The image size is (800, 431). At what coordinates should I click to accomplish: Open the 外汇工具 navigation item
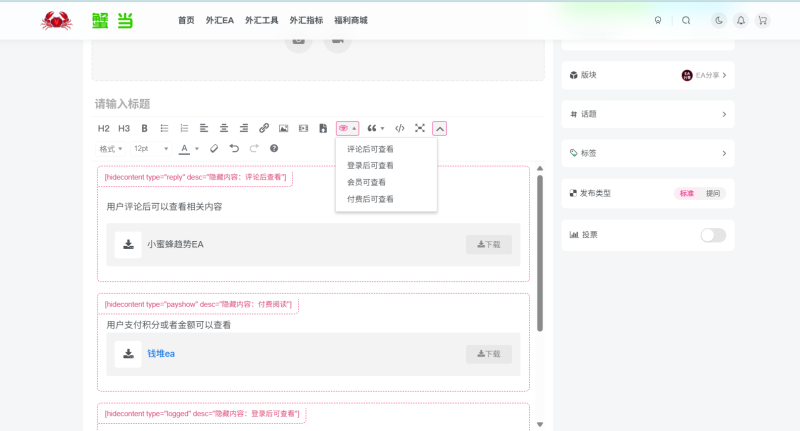coord(262,20)
